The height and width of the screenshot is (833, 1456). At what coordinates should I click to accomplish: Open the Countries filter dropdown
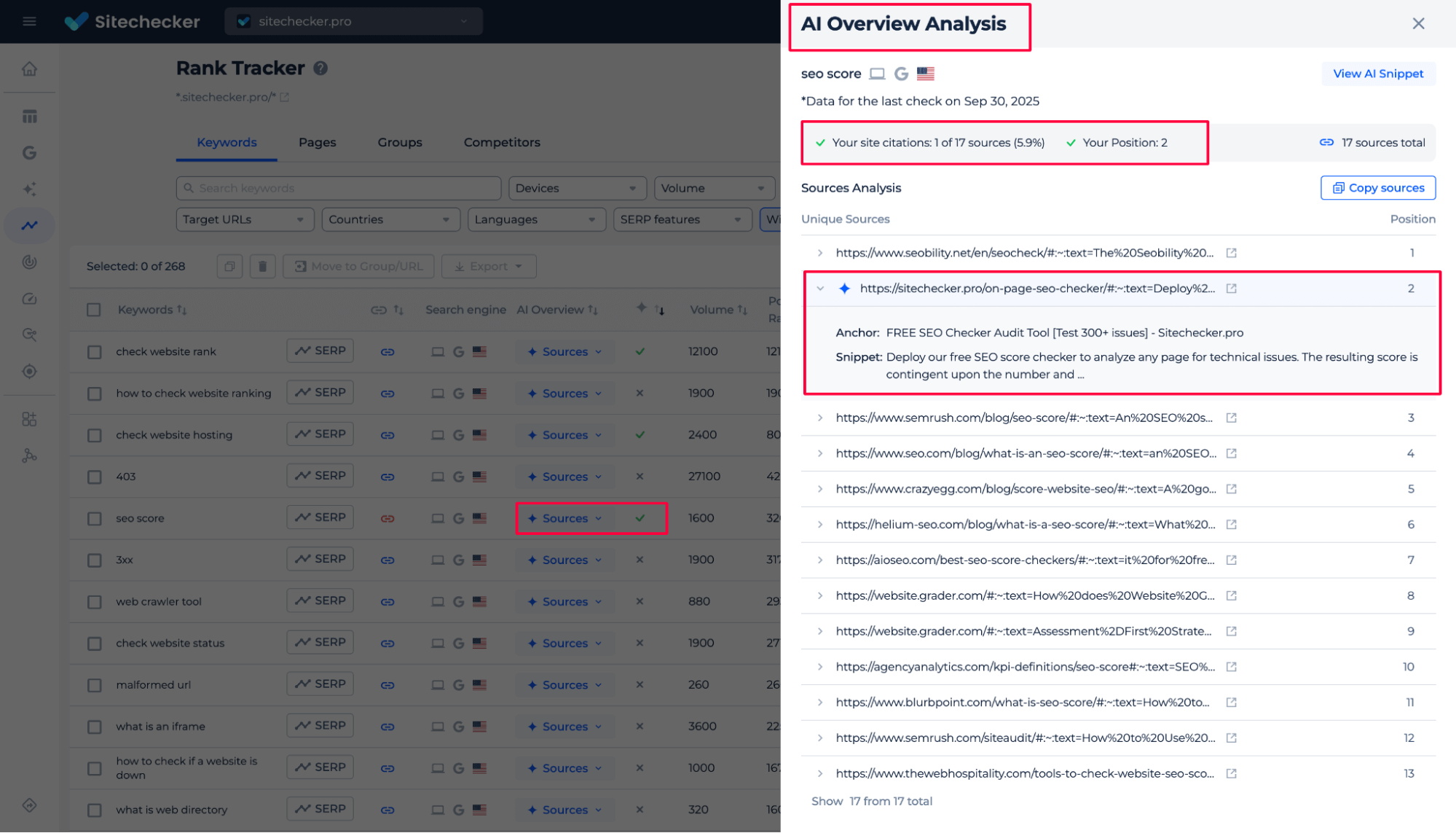click(x=390, y=219)
